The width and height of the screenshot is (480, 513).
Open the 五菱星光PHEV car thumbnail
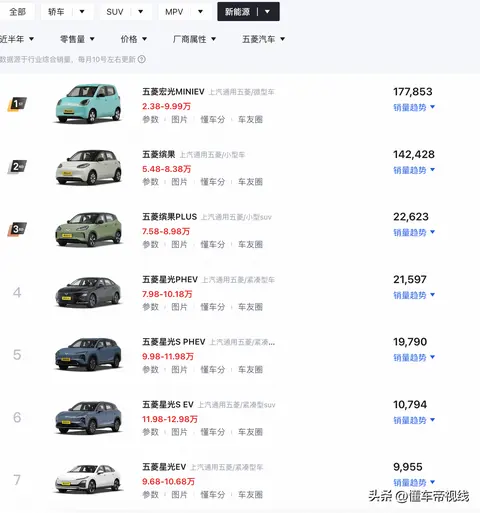point(88,292)
